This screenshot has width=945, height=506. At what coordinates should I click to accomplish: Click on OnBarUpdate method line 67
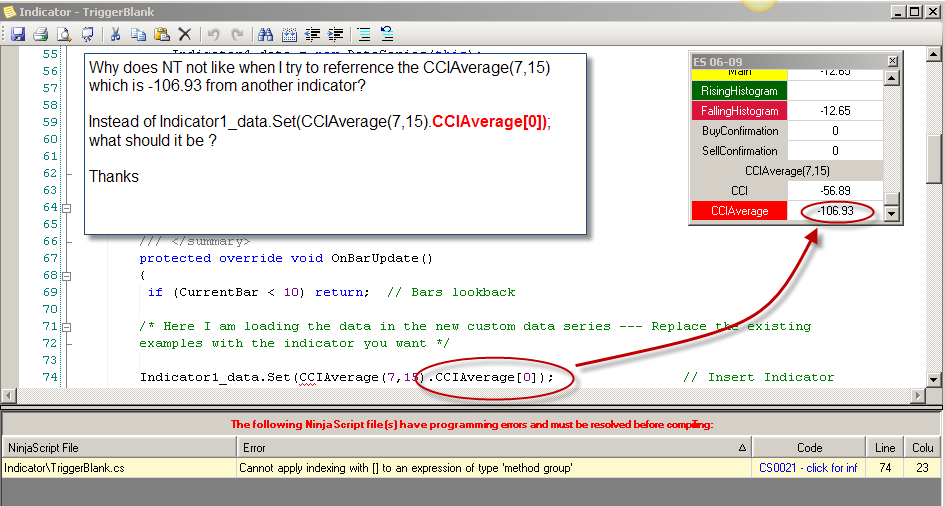[x=286, y=258]
